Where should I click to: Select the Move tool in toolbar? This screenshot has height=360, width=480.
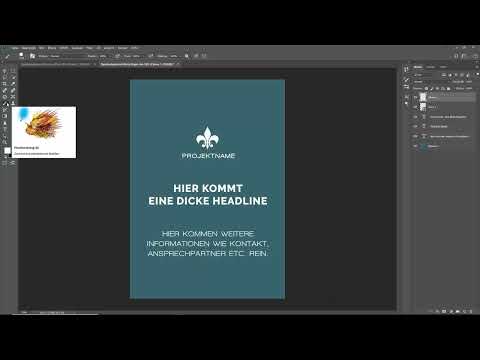(x=5, y=71)
